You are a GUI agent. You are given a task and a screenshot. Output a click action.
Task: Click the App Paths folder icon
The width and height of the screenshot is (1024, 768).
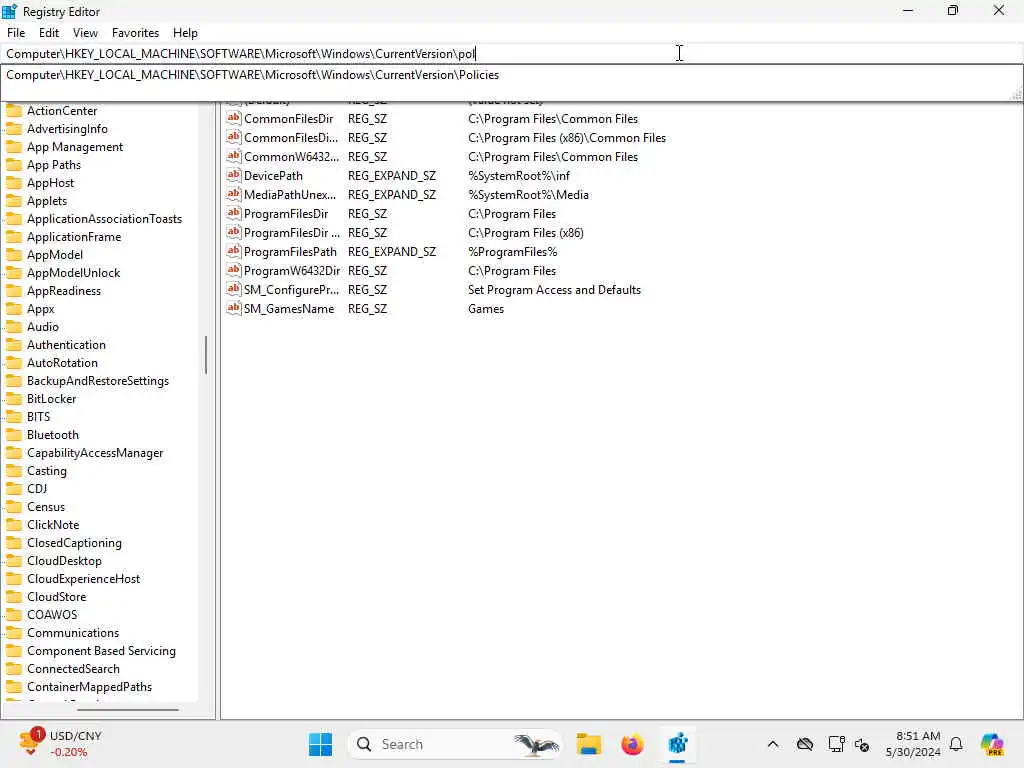pos(14,165)
